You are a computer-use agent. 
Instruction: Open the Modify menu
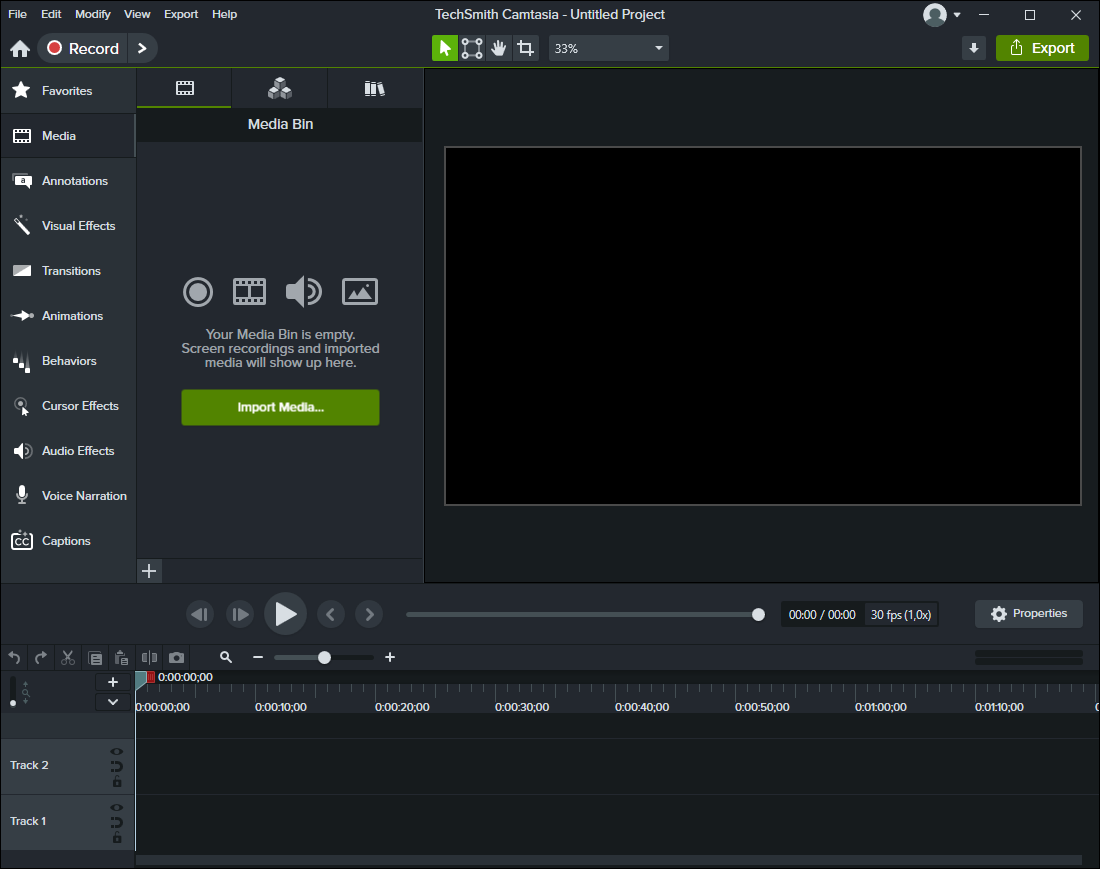coord(93,14)
